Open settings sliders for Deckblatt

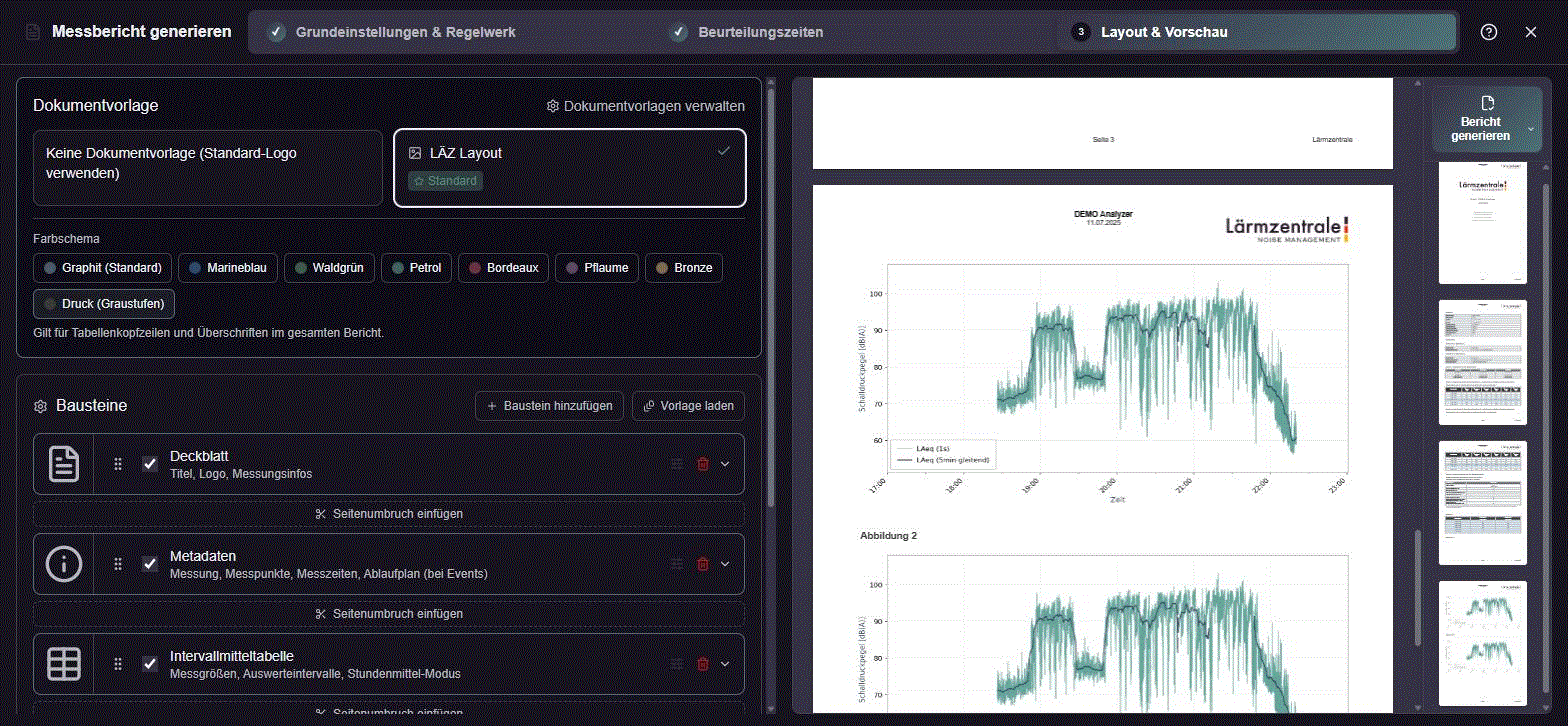point(677,464)
